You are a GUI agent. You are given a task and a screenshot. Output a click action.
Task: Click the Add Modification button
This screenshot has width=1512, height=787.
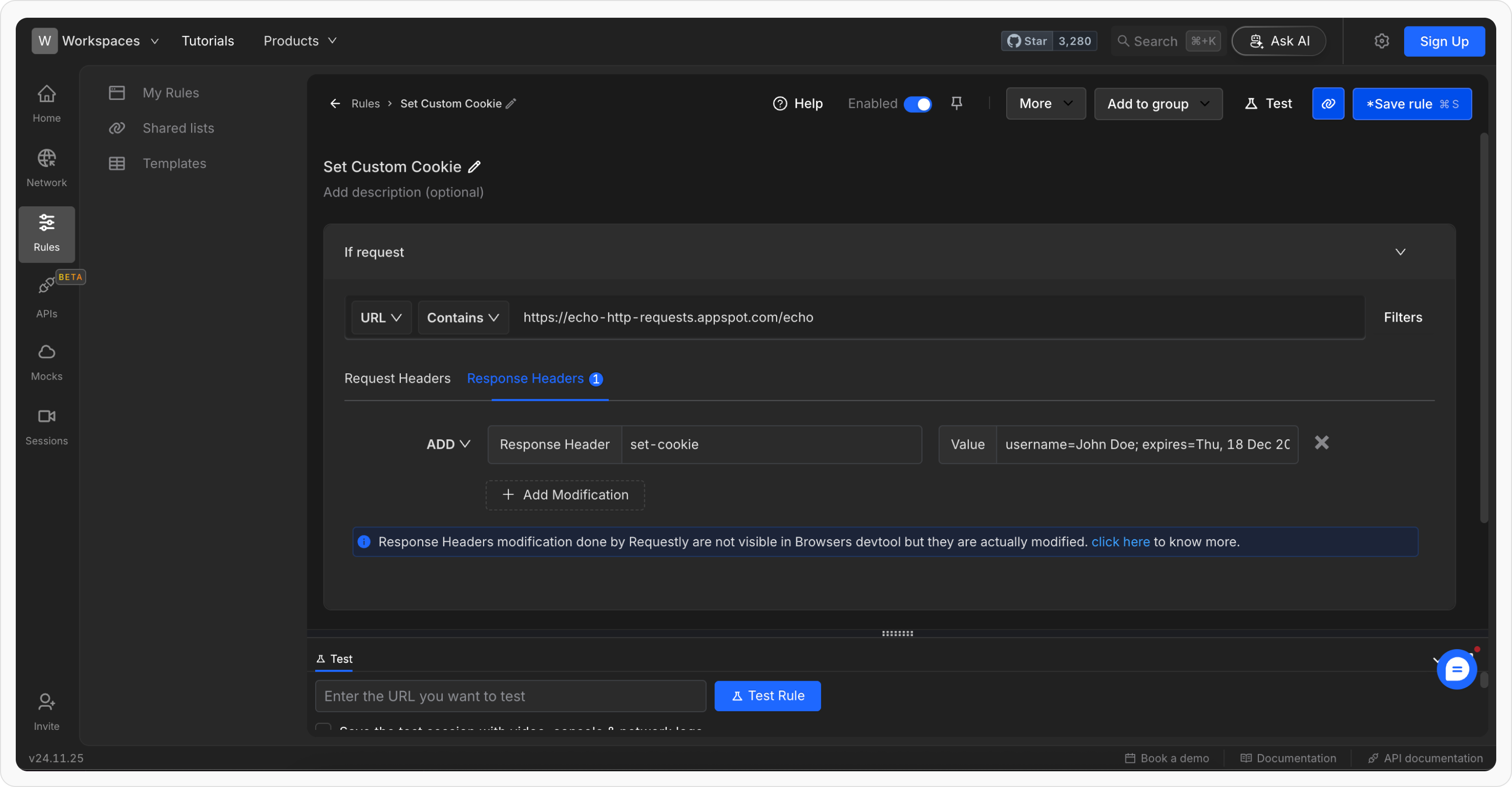click(x=564, y=495)
